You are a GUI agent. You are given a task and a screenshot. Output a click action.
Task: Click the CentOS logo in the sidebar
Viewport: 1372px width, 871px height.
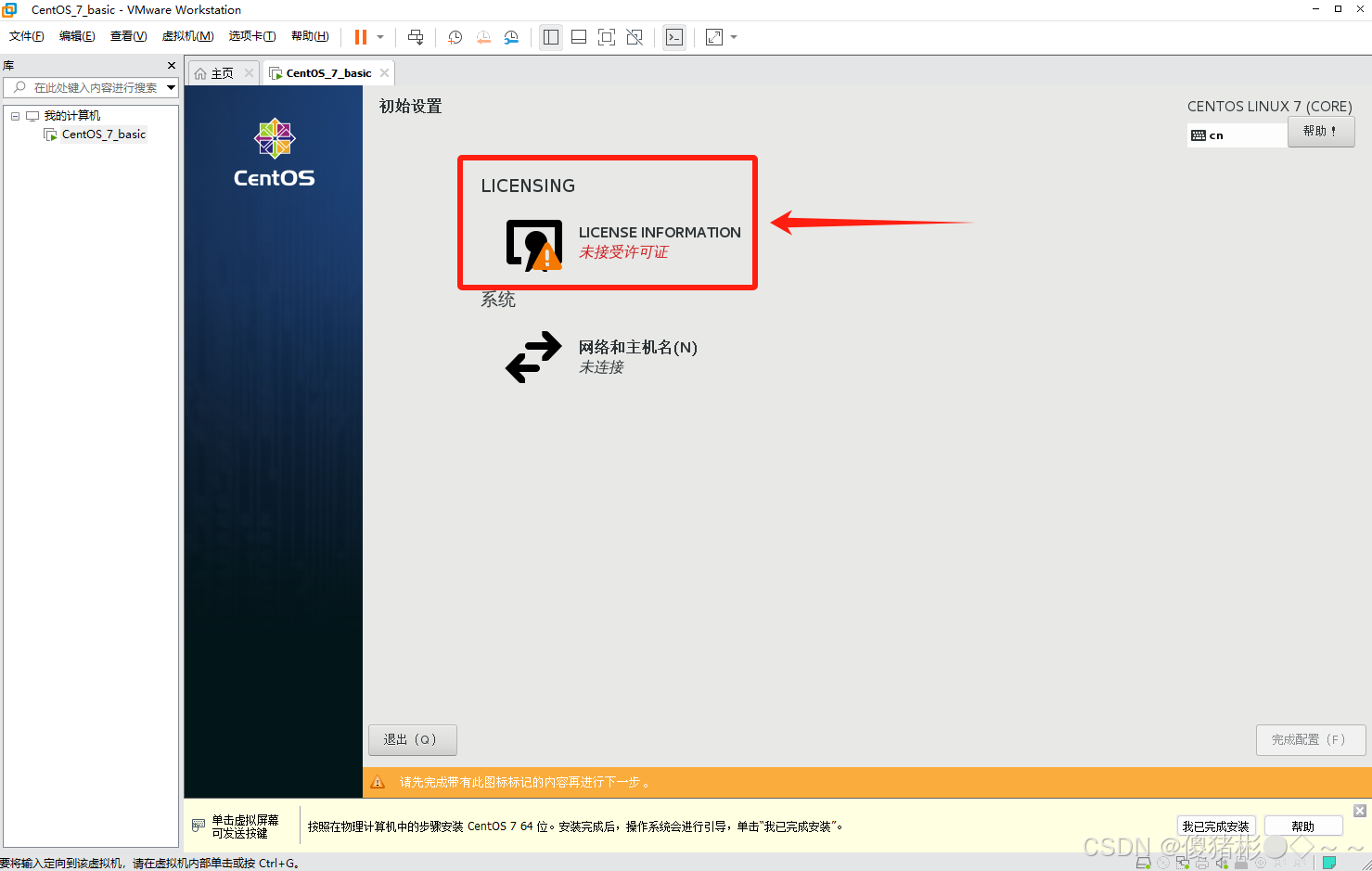(x=275, y=153)
